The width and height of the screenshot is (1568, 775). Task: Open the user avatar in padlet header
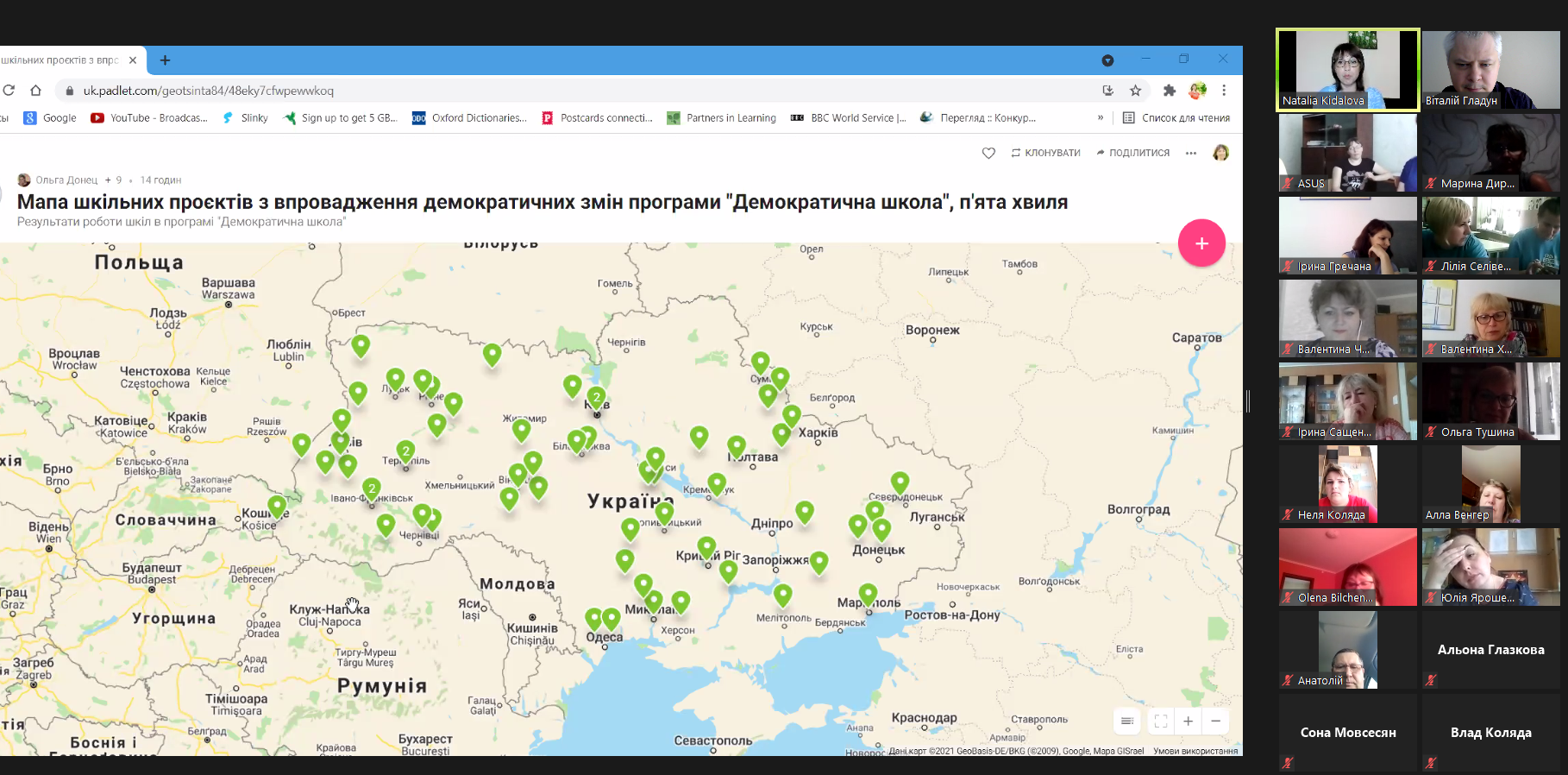point(1220,153)
